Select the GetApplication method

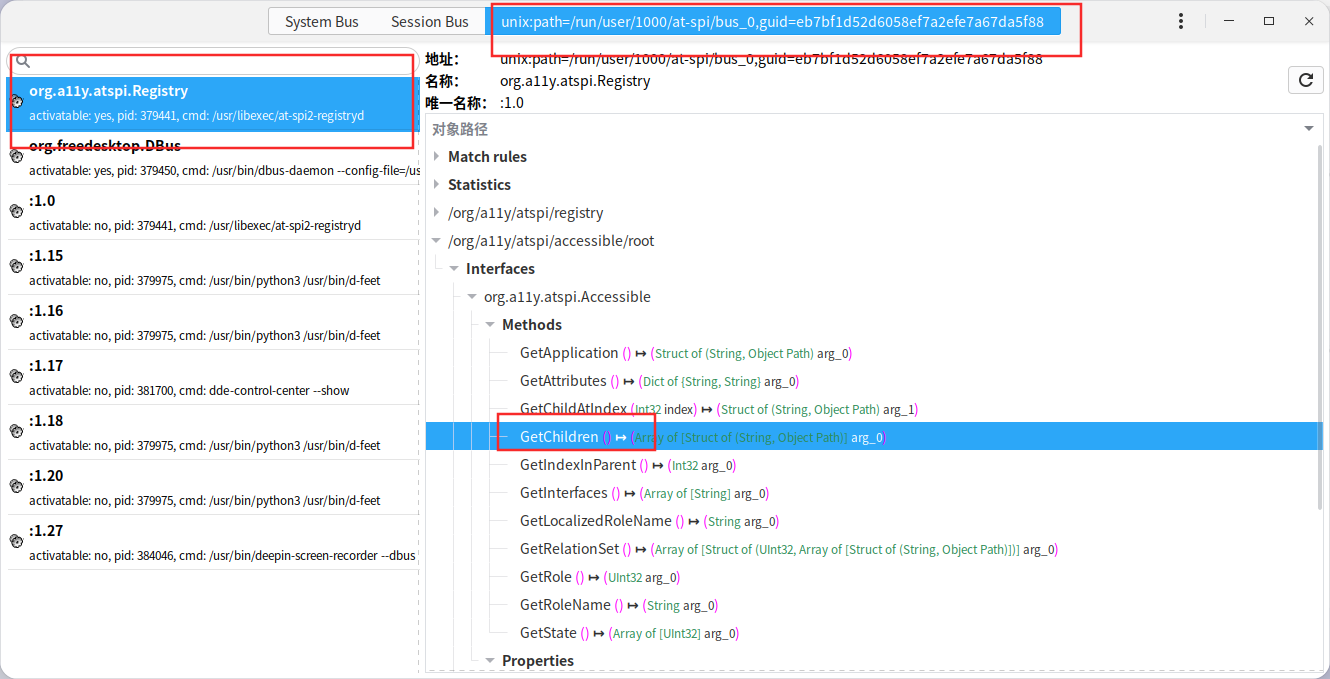tap(568, 353)
